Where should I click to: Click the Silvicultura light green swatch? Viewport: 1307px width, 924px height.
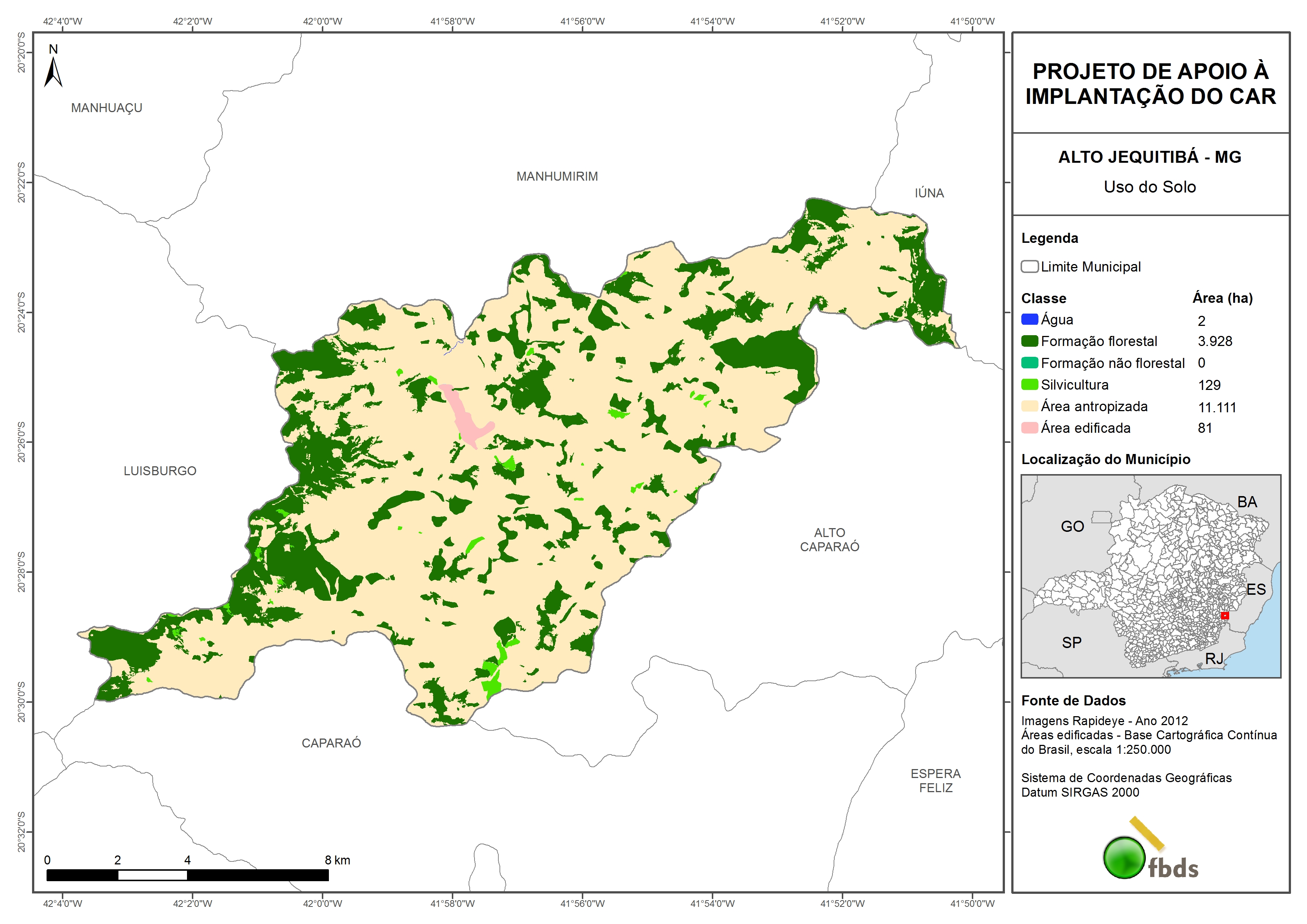coord(1029,385)
